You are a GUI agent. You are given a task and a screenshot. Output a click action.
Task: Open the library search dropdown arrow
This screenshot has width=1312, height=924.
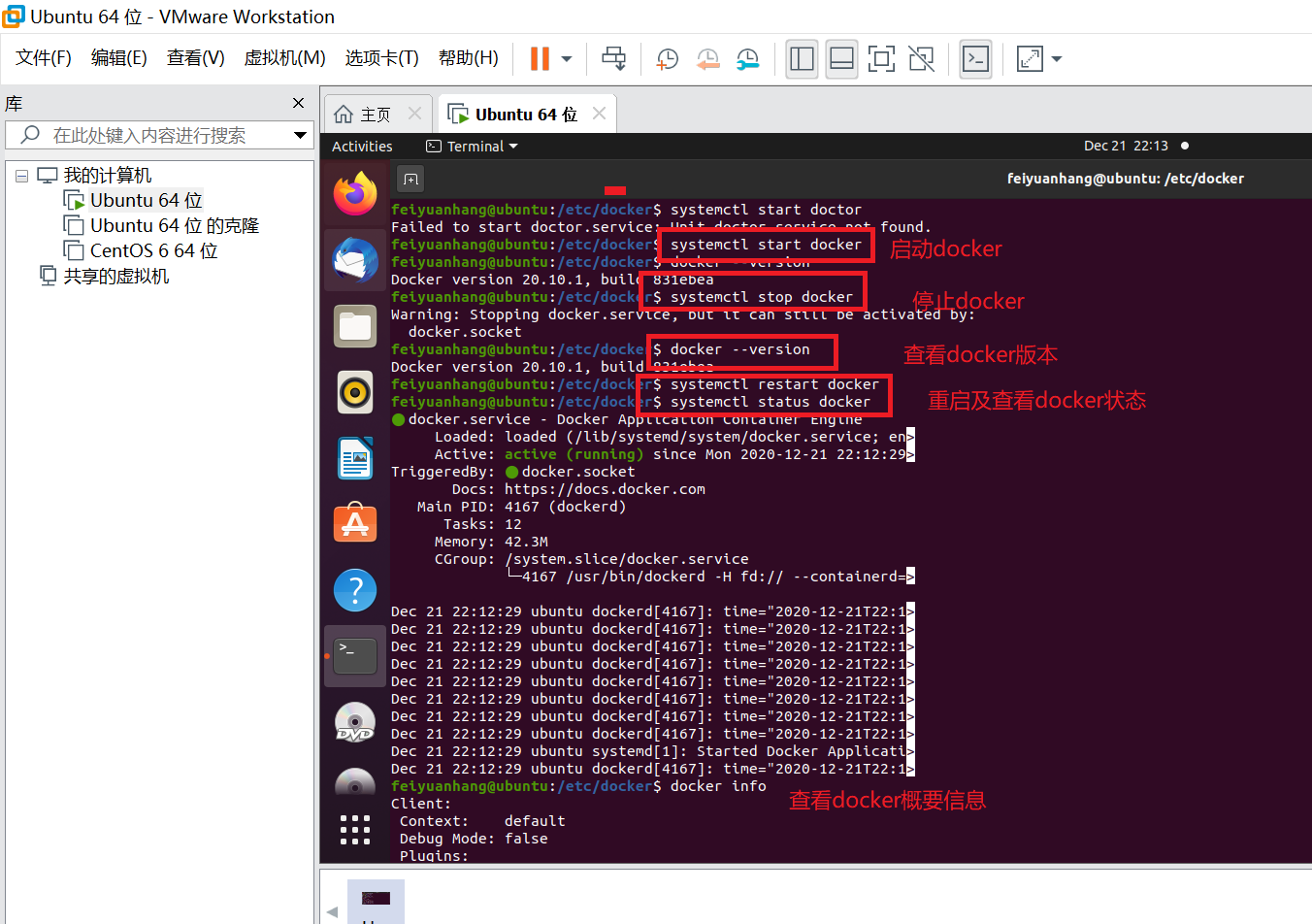click(300, 135)
